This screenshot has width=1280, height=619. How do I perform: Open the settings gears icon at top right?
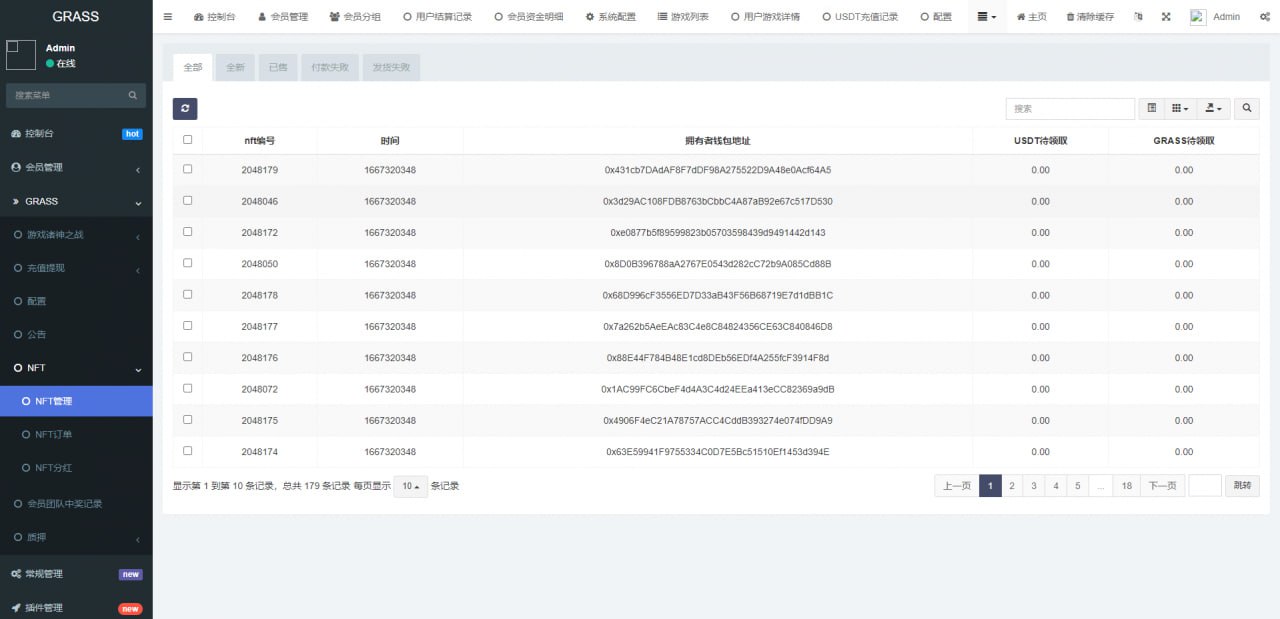(x=1265, y=17)
